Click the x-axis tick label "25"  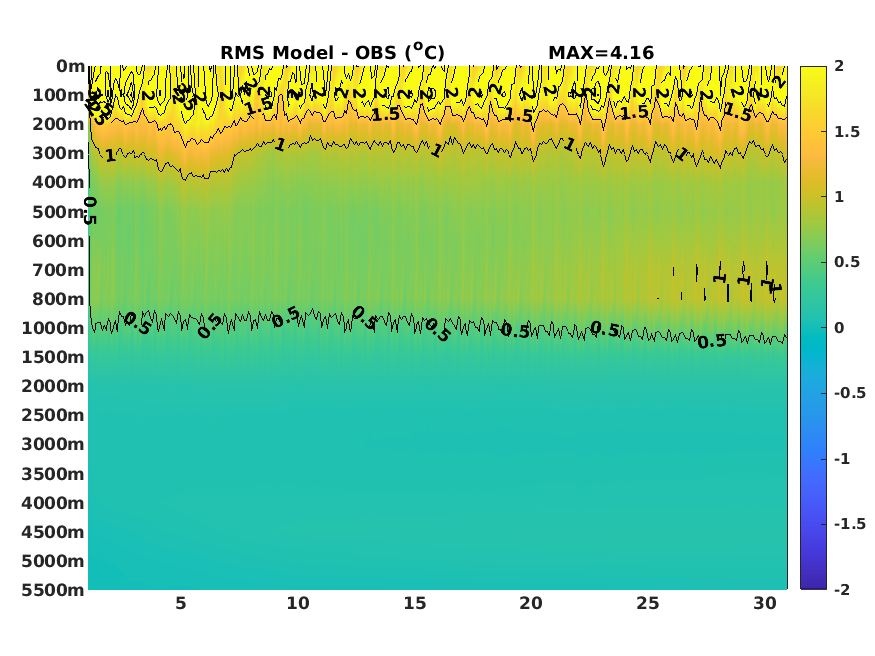[648, 603]
